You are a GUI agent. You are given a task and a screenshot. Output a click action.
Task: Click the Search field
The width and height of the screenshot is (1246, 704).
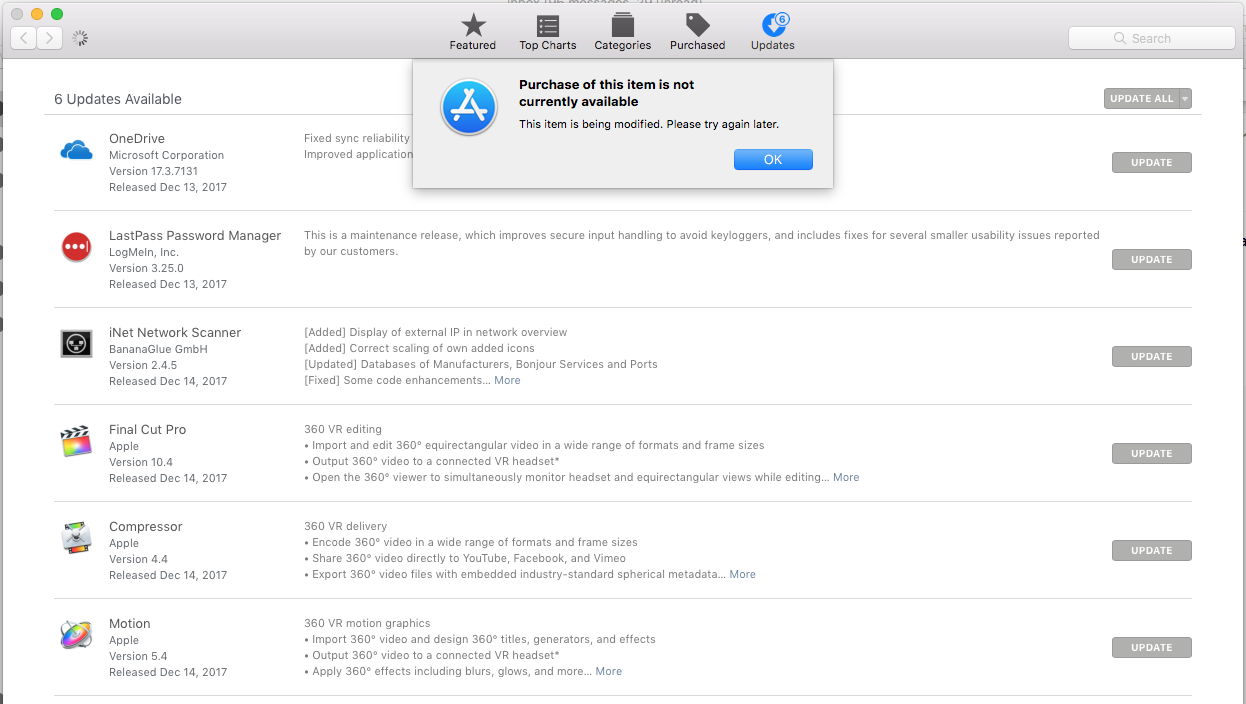[1151, 38]
